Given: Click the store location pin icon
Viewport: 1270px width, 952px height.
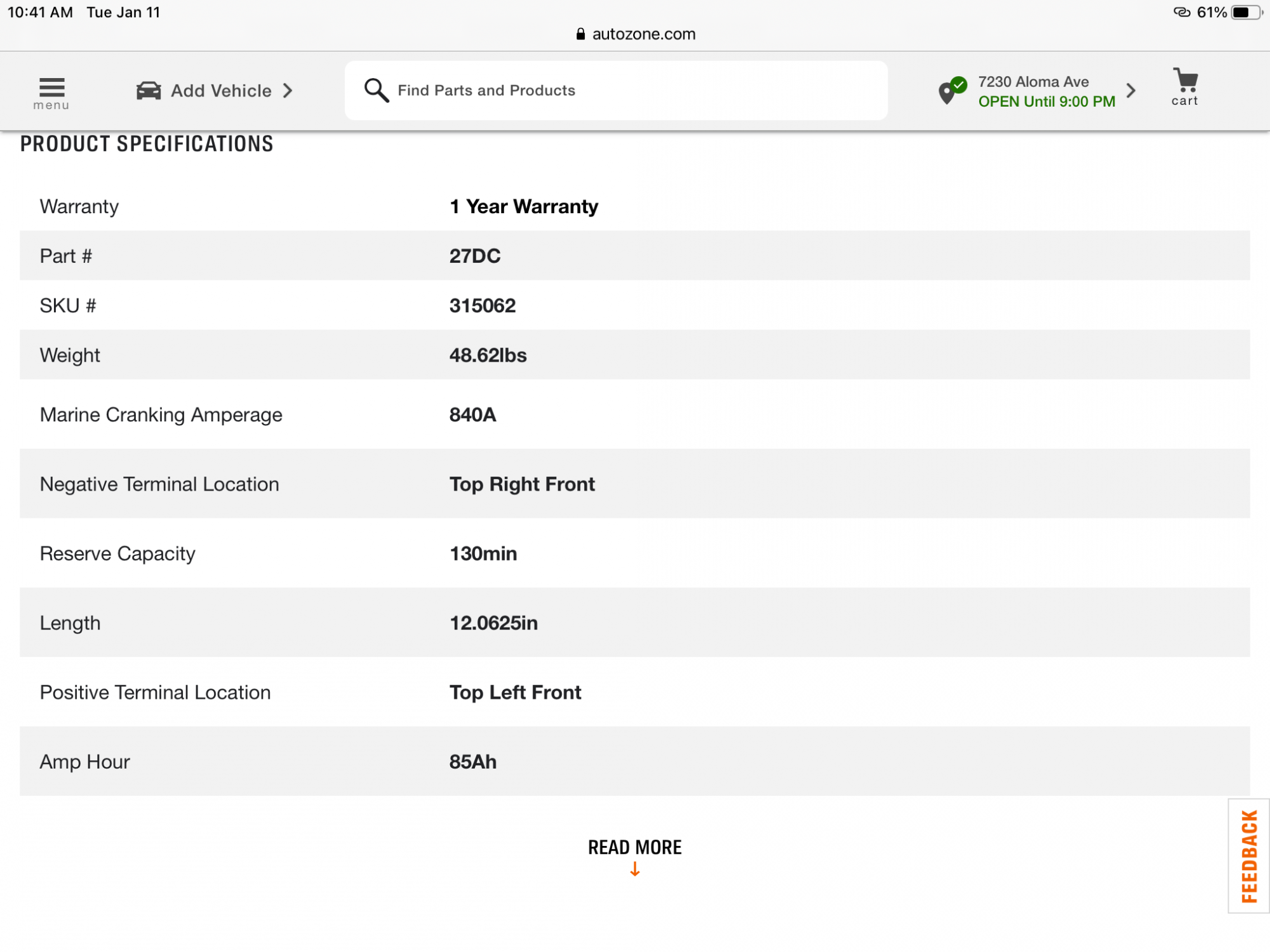Looking at the screenshot, I should (952, 91).
